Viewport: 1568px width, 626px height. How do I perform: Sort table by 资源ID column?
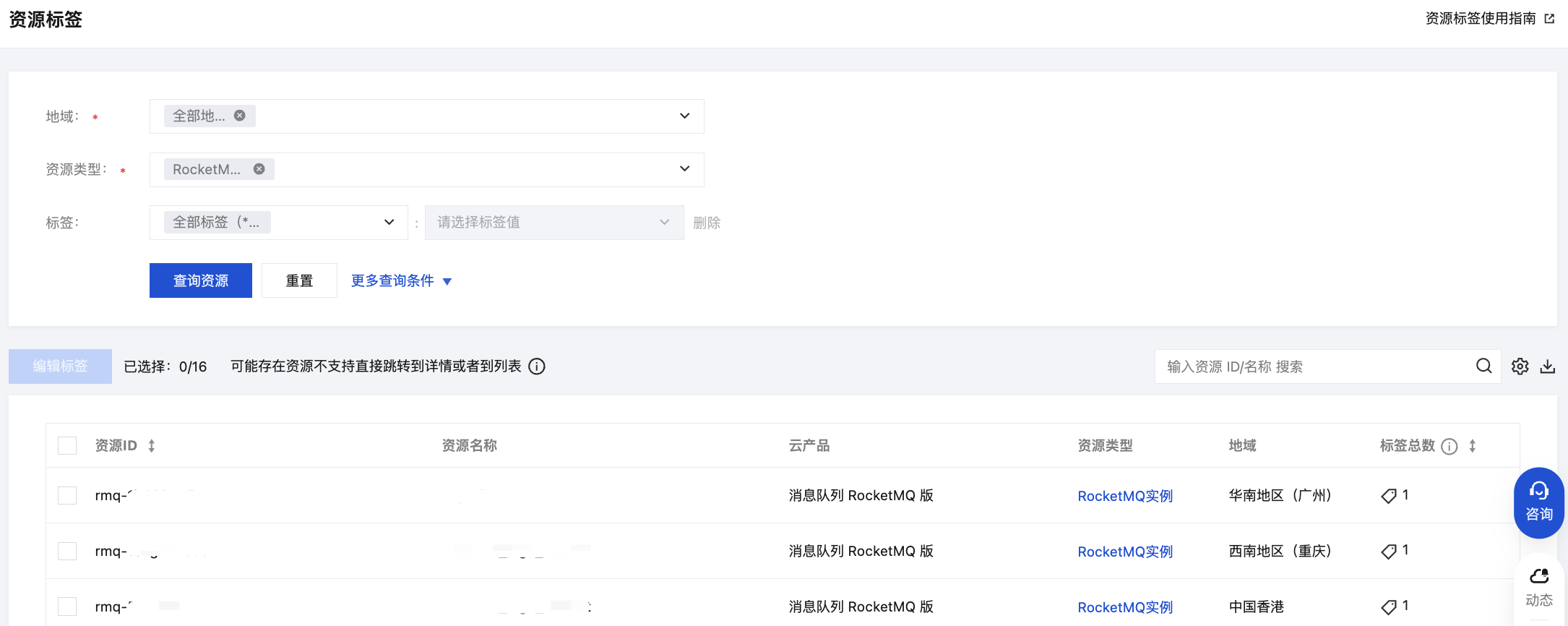pyautogui.click(x=152, y=446)
